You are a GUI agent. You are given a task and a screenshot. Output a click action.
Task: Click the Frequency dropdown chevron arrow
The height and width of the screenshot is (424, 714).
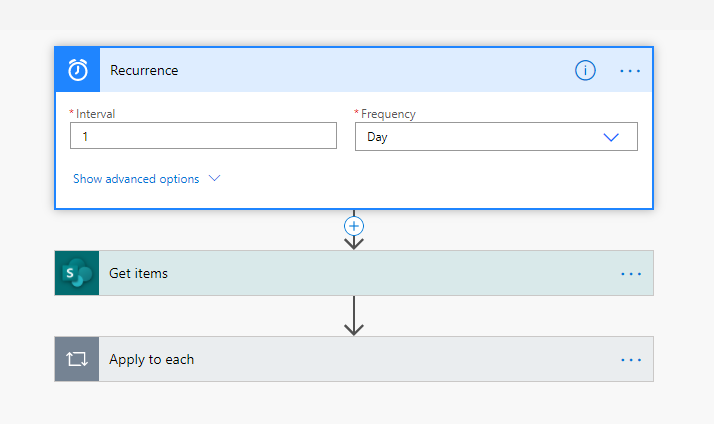click(x=611, y=137)
